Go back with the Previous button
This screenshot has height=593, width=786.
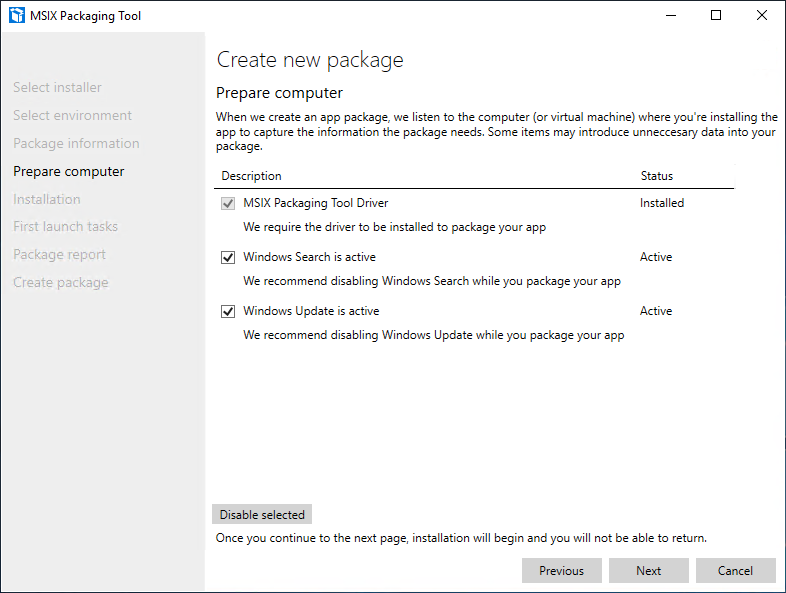(x=561, y=570)
